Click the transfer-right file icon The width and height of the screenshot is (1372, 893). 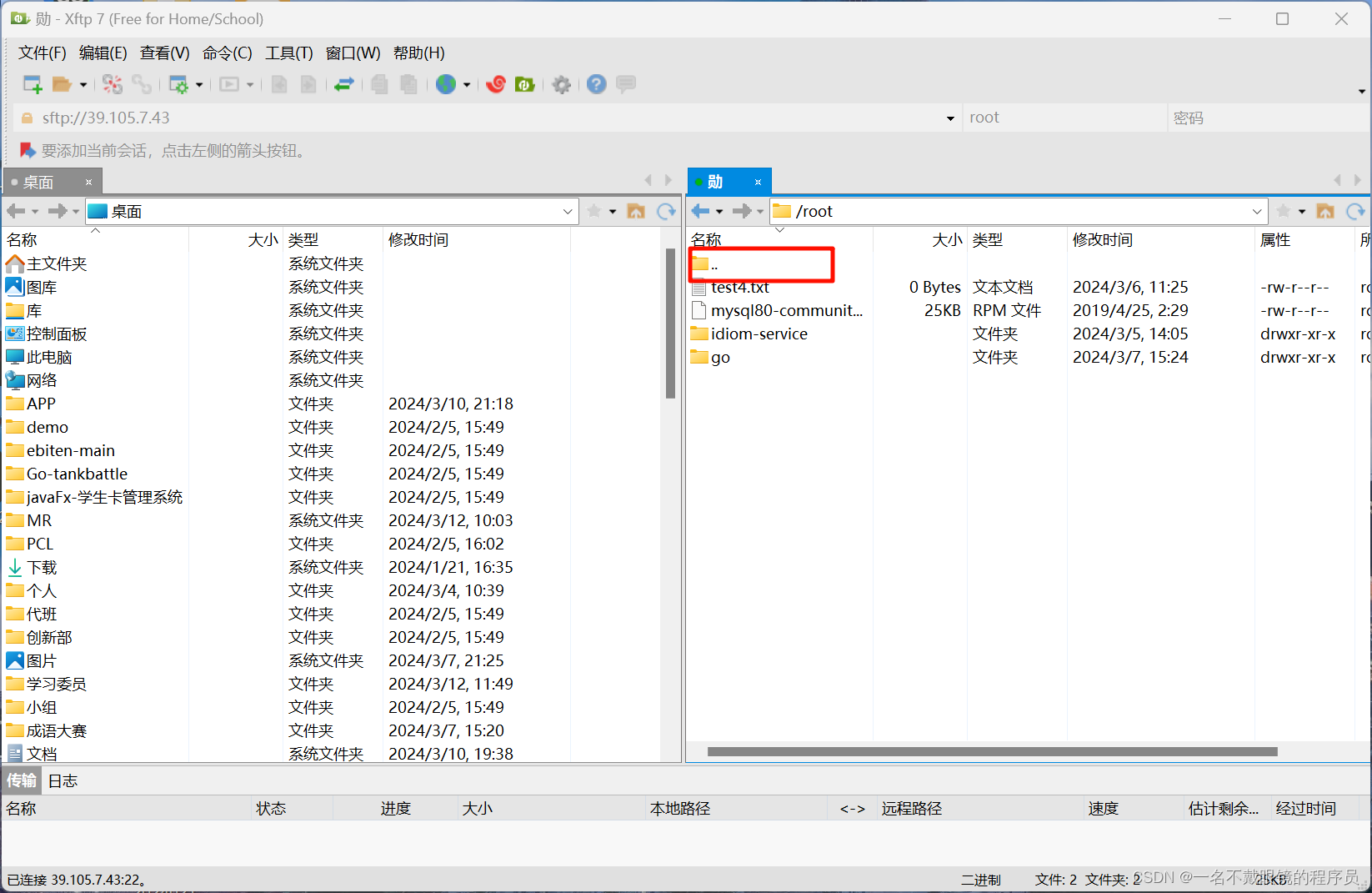pos(308,83)
